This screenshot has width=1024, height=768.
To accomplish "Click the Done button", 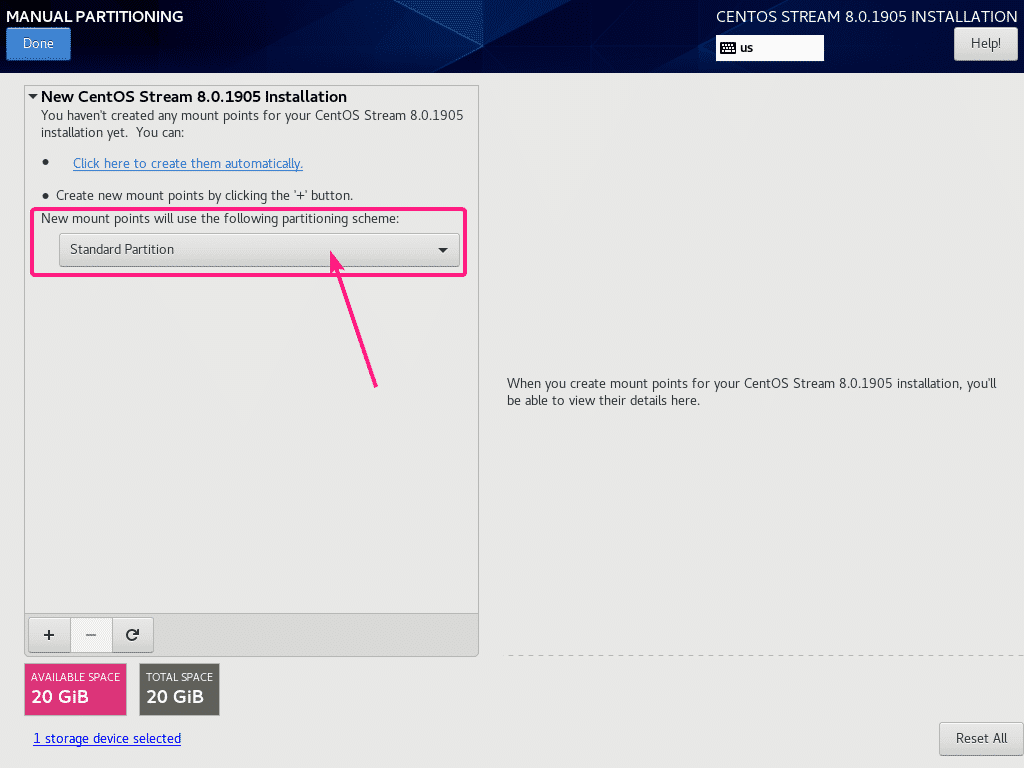I will tap(39, 44).
